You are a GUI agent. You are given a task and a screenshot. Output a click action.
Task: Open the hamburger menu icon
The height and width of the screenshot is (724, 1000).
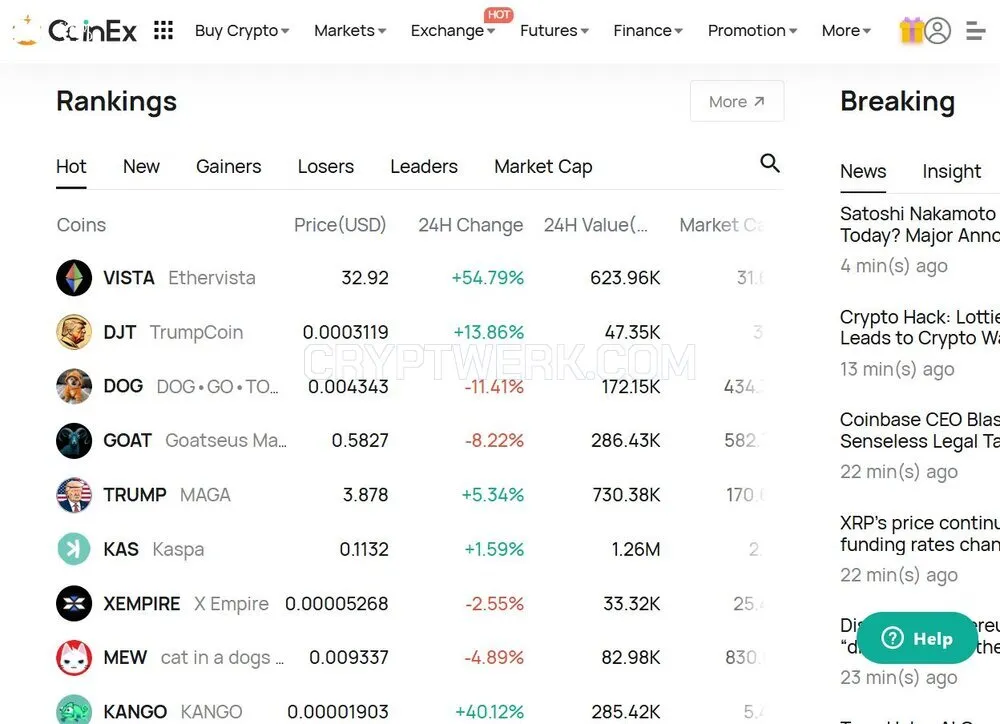tap(975, 31)
